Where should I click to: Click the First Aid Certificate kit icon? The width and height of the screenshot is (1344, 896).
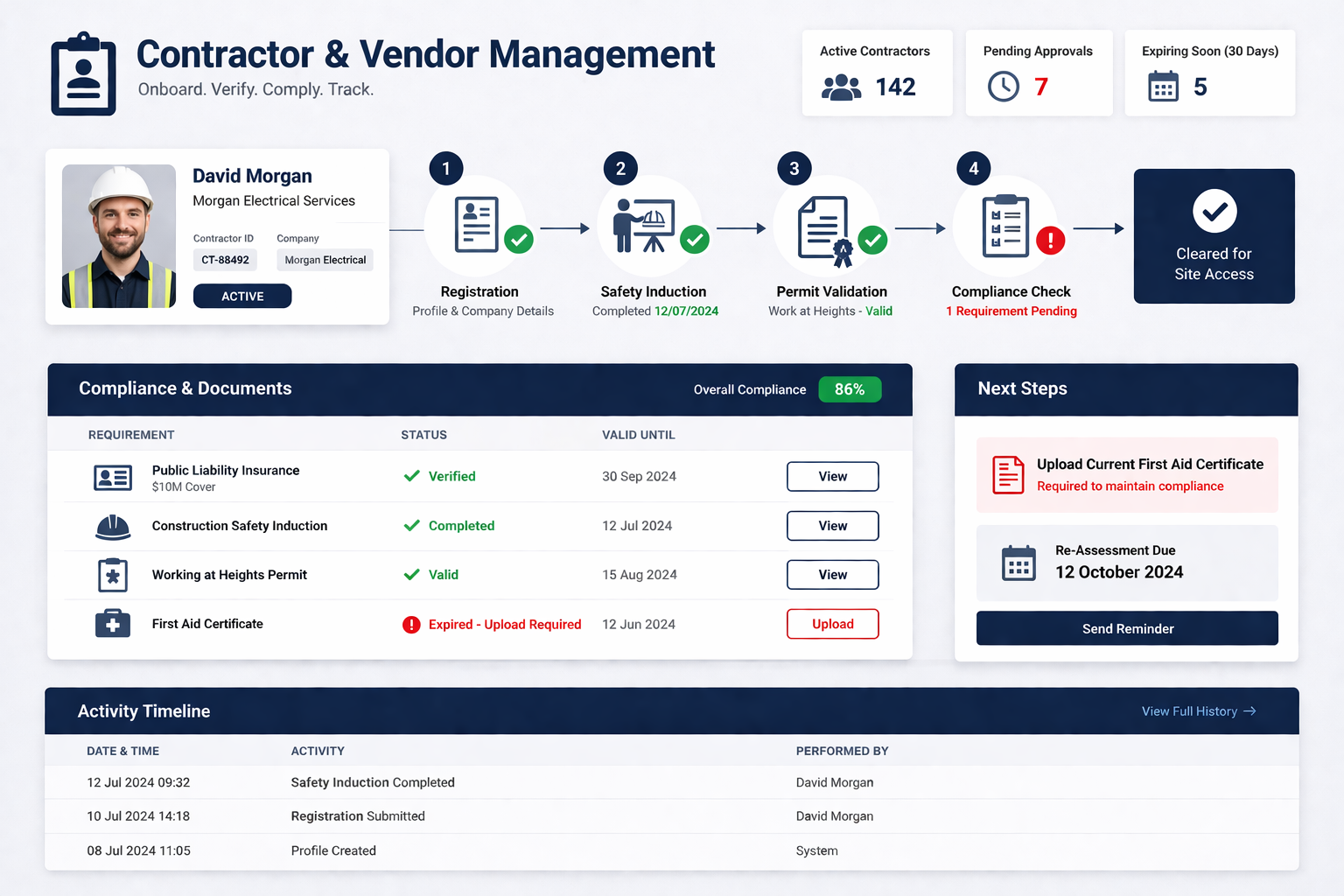(x=113, y=624)
